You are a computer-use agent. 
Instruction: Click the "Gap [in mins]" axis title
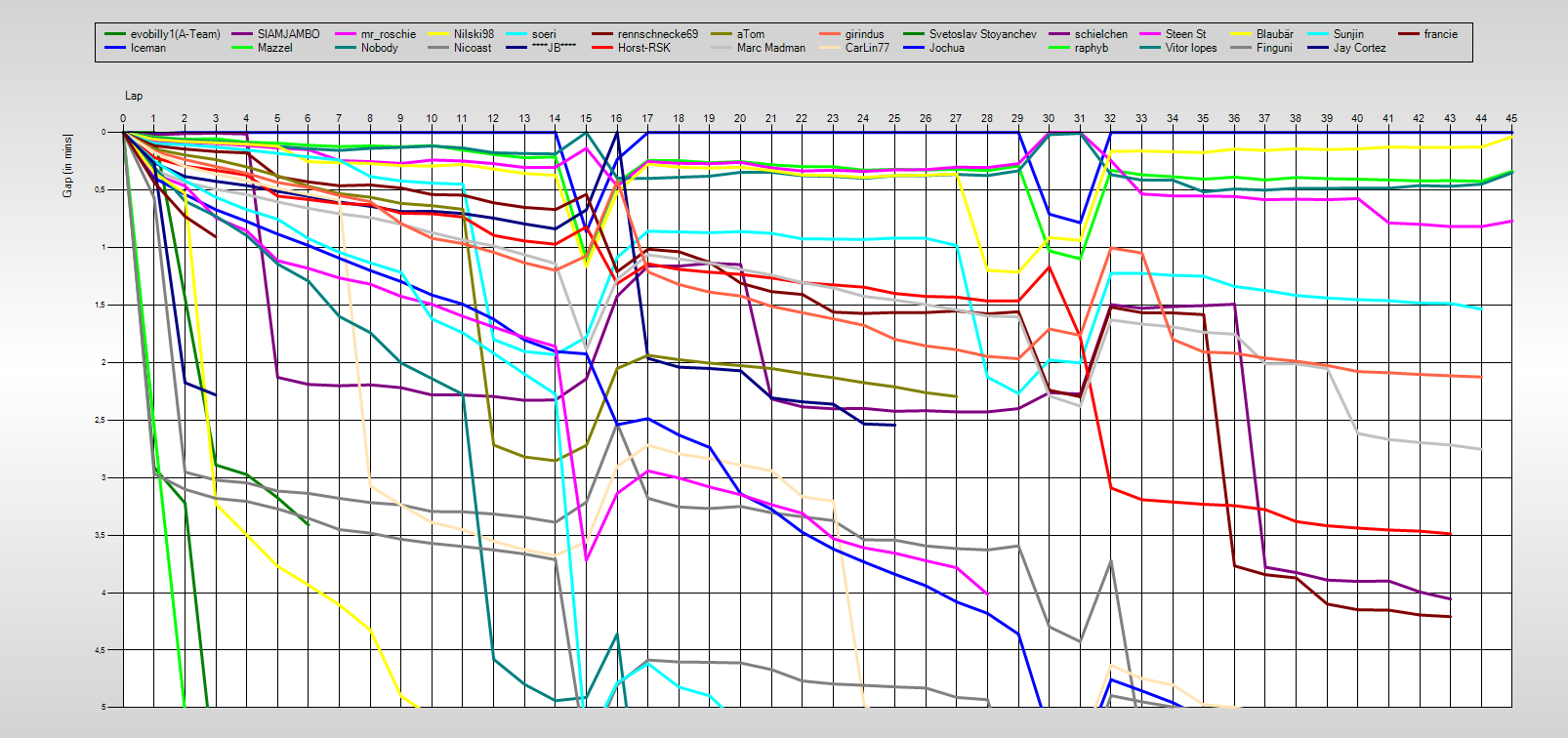(67, 165)
